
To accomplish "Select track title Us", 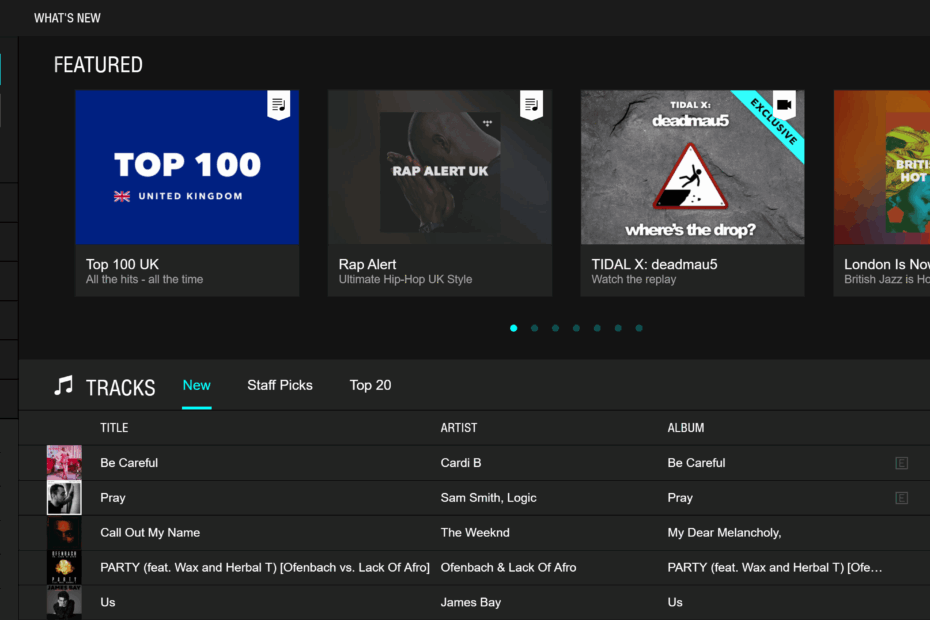I will coord(107,602).
